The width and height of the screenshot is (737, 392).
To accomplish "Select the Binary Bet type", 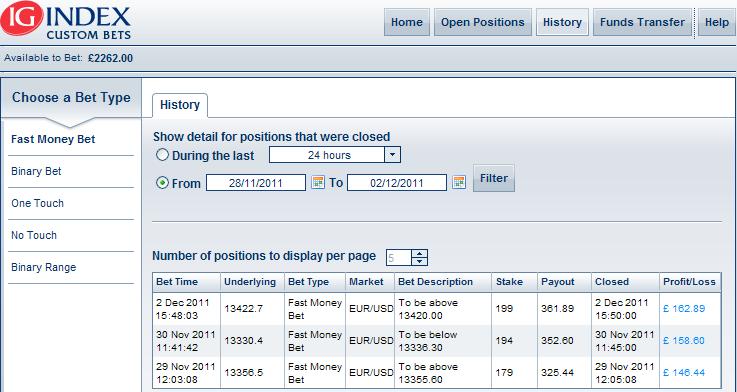I will (x=36, y=171).
